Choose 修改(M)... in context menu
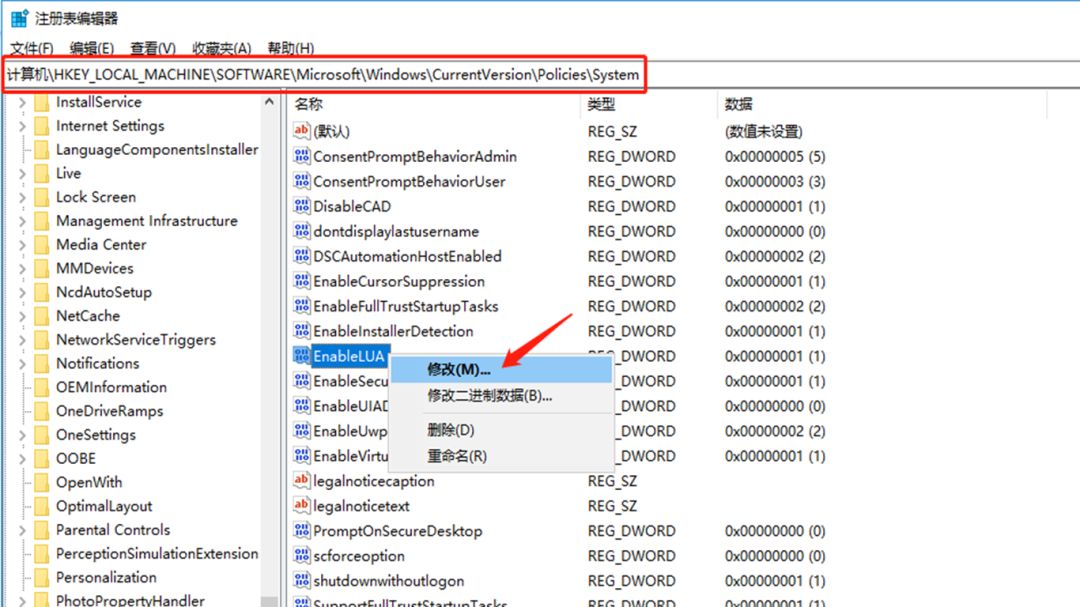Image resolution: width=1080 pixels, height=607 pixels. click(x=501, y=369)
